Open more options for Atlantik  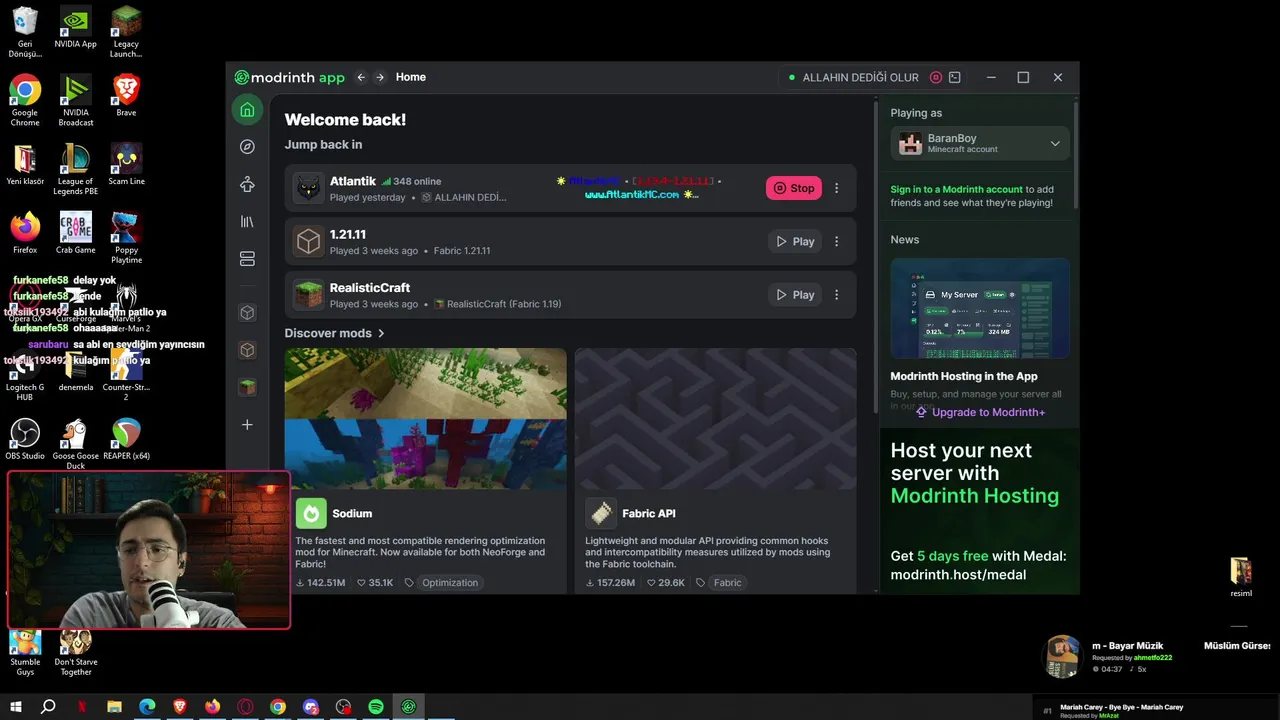(x=837, y=188)
